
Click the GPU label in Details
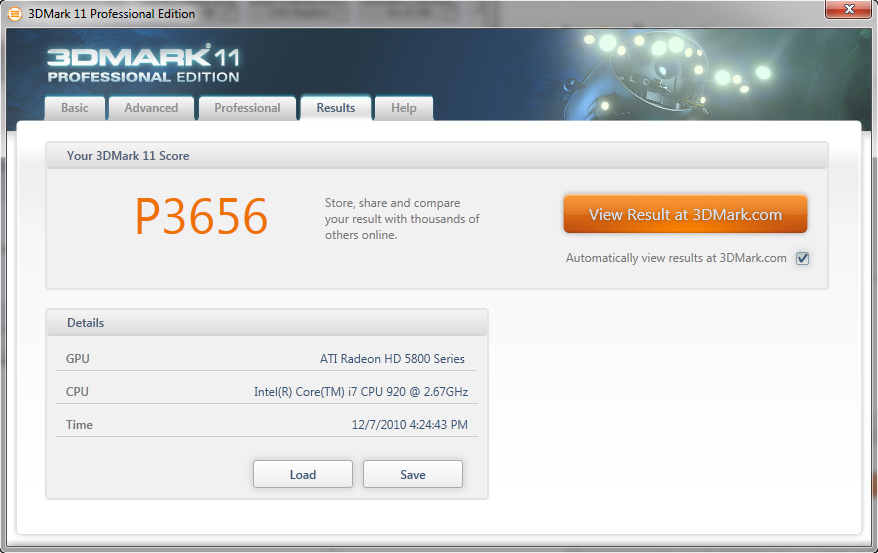tap(77, 359)
